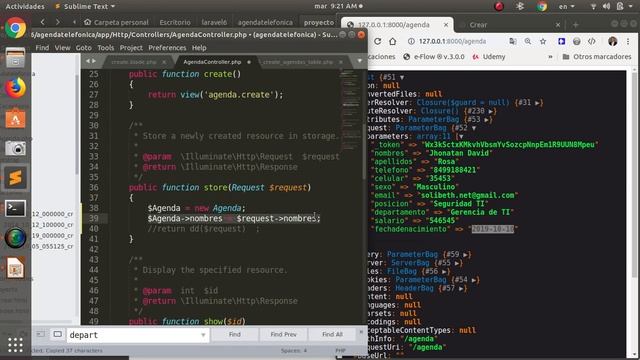View site information icon in address bar

(x=411, y=41)
